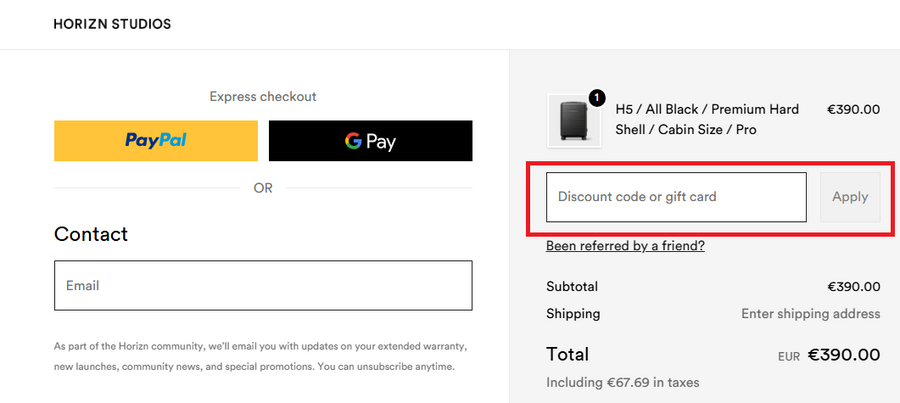
Task: Click the 'Including €67.69 in taxes' note
Action: tap(622, 382)
